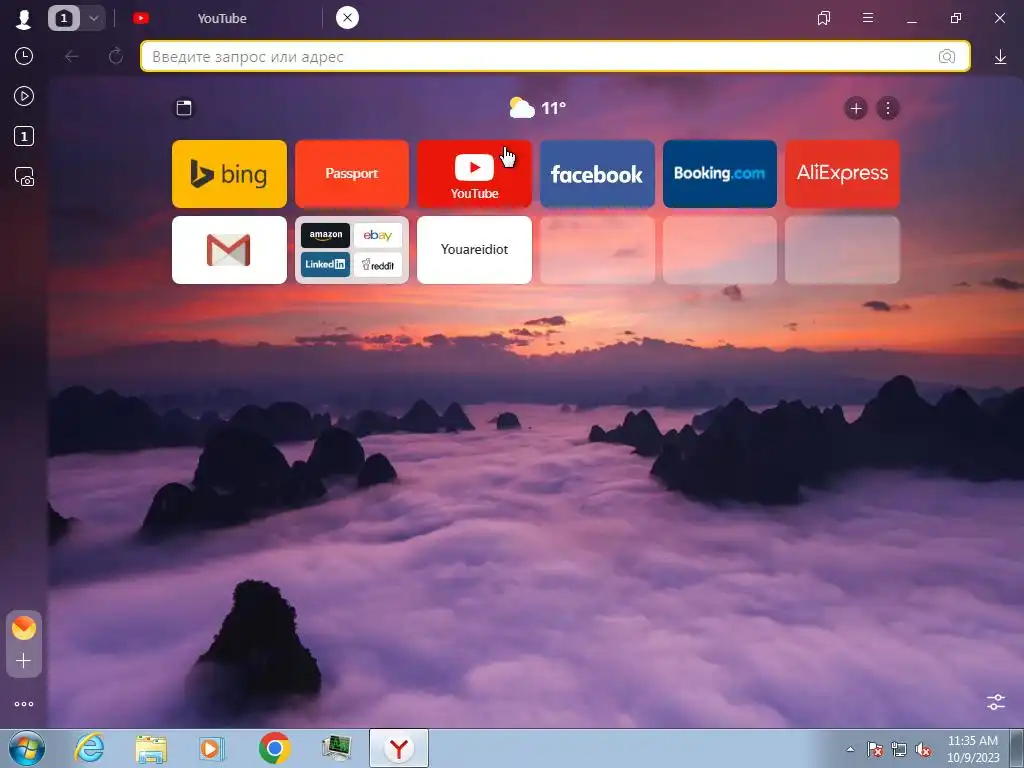Switch to the YouTube tab
This screenshot has height=768, width=1024.
point(221,18)
